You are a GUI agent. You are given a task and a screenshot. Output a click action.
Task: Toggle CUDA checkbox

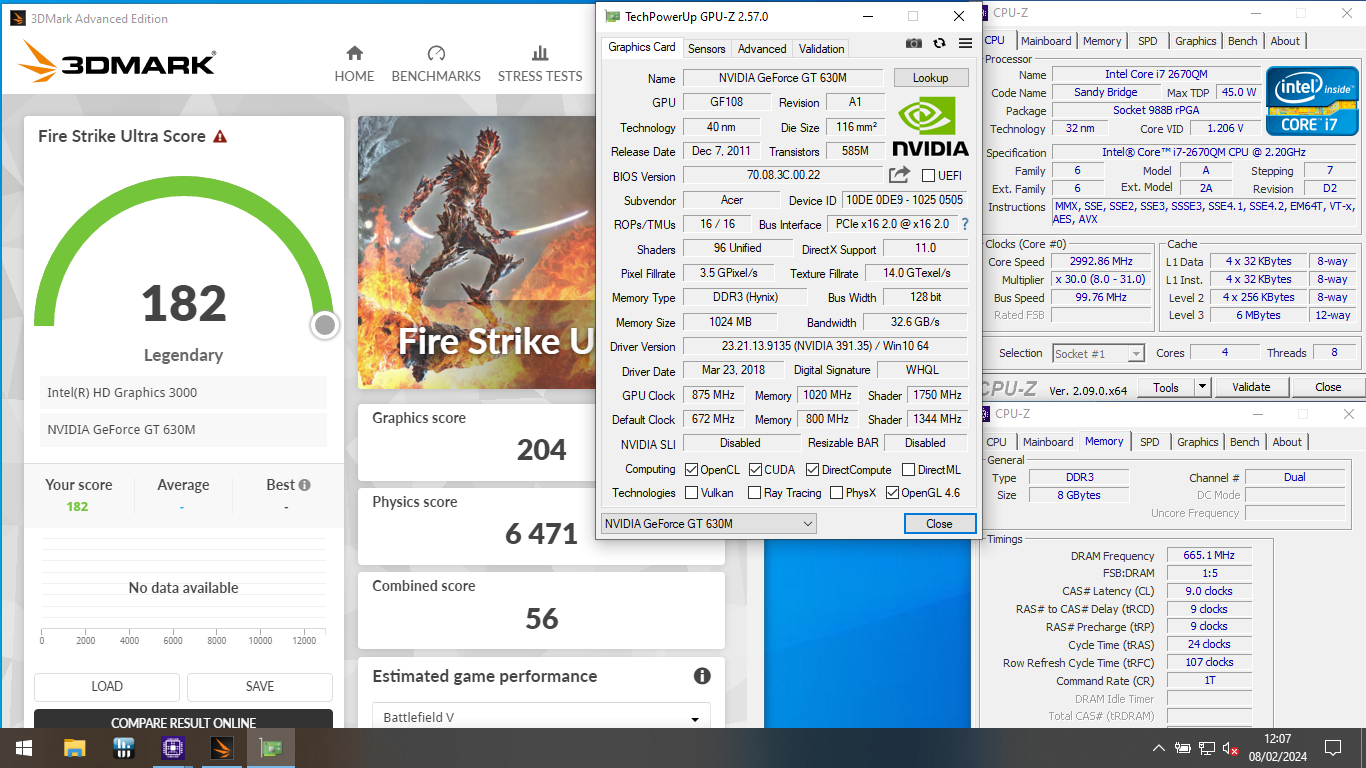(x=755, y=469)
